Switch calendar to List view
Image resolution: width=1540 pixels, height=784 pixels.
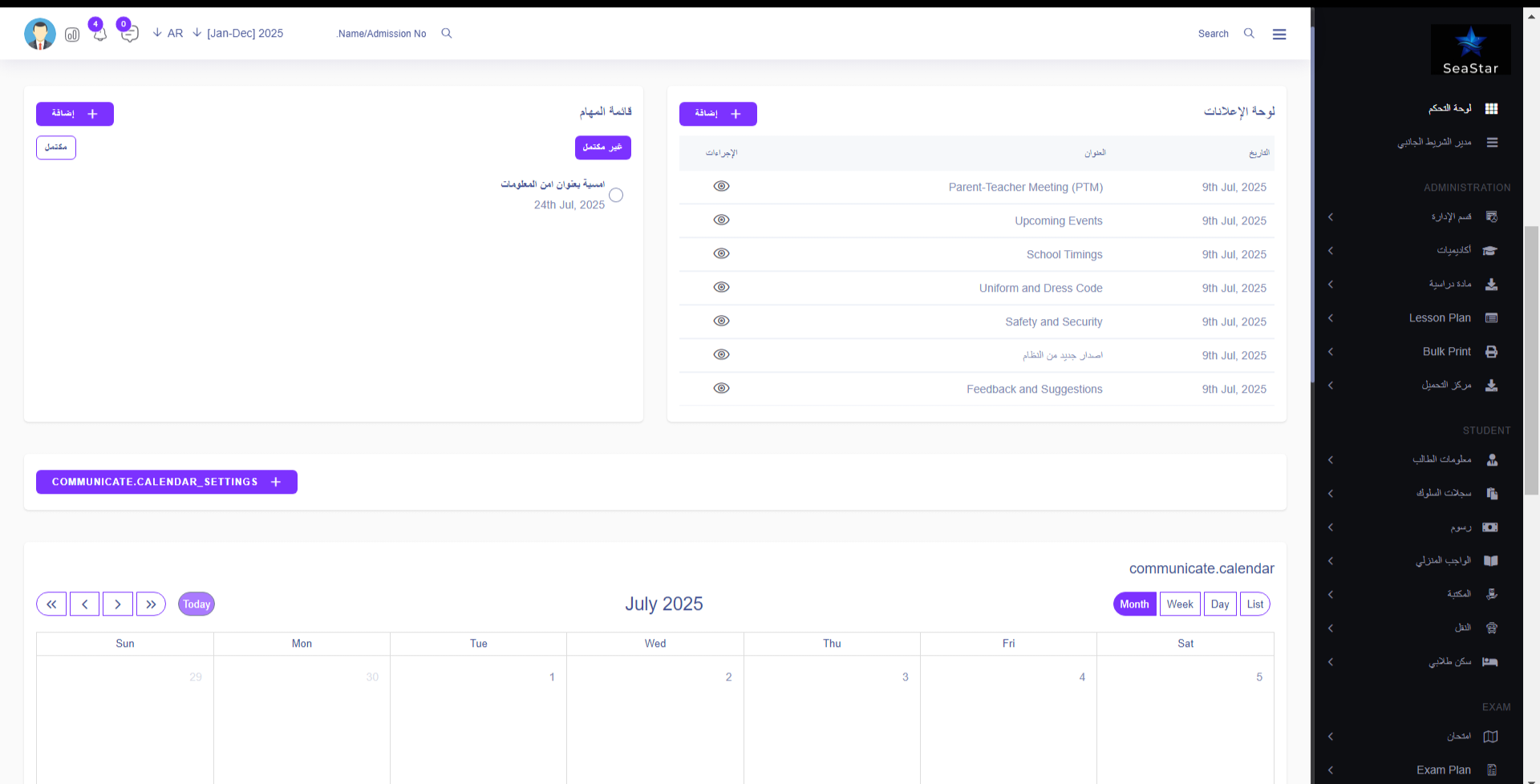[1254, 604]
